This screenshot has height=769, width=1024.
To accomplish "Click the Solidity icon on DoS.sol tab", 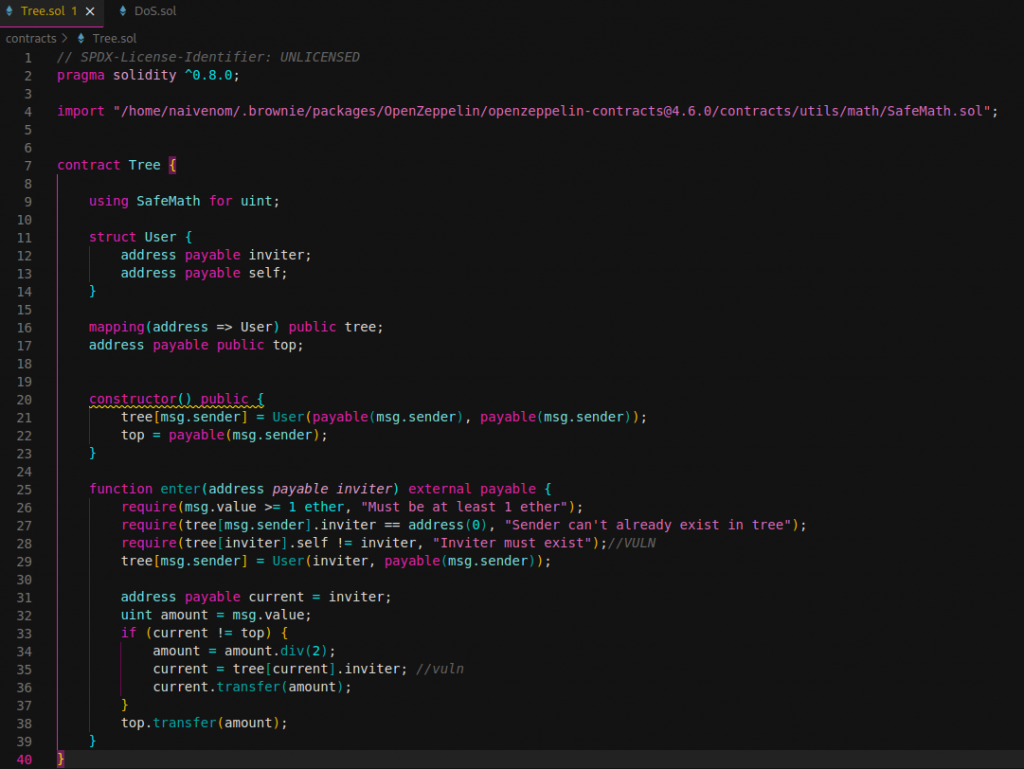I will pos(123,11).
